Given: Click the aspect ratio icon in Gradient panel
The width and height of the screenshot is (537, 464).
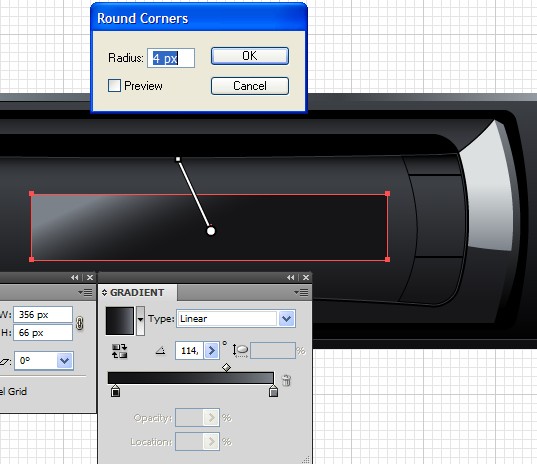Looking at the screenshot, I should pos(240,351).
